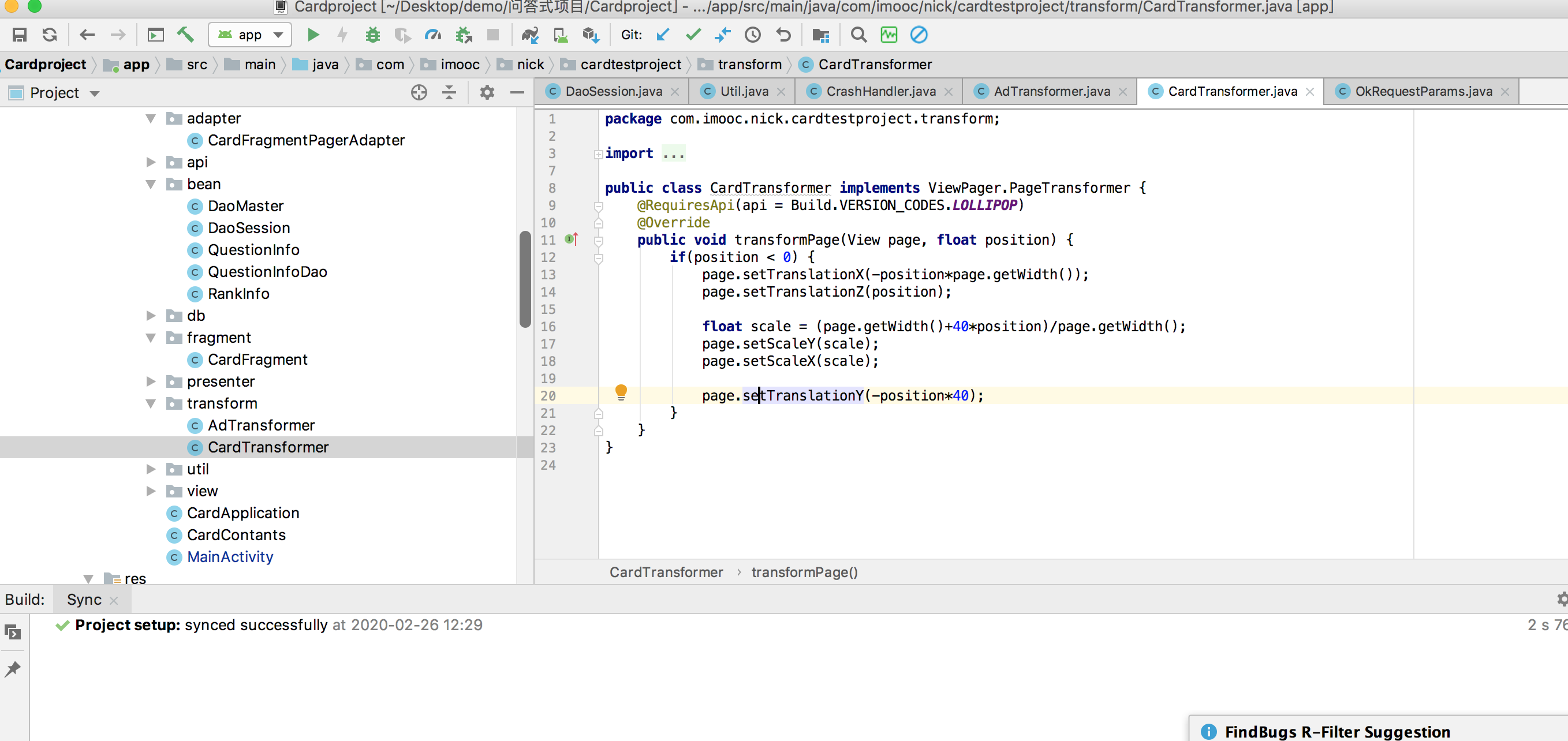Navigate forward with the right arrow icon
Screen dimensions: 1568x741
117,35
